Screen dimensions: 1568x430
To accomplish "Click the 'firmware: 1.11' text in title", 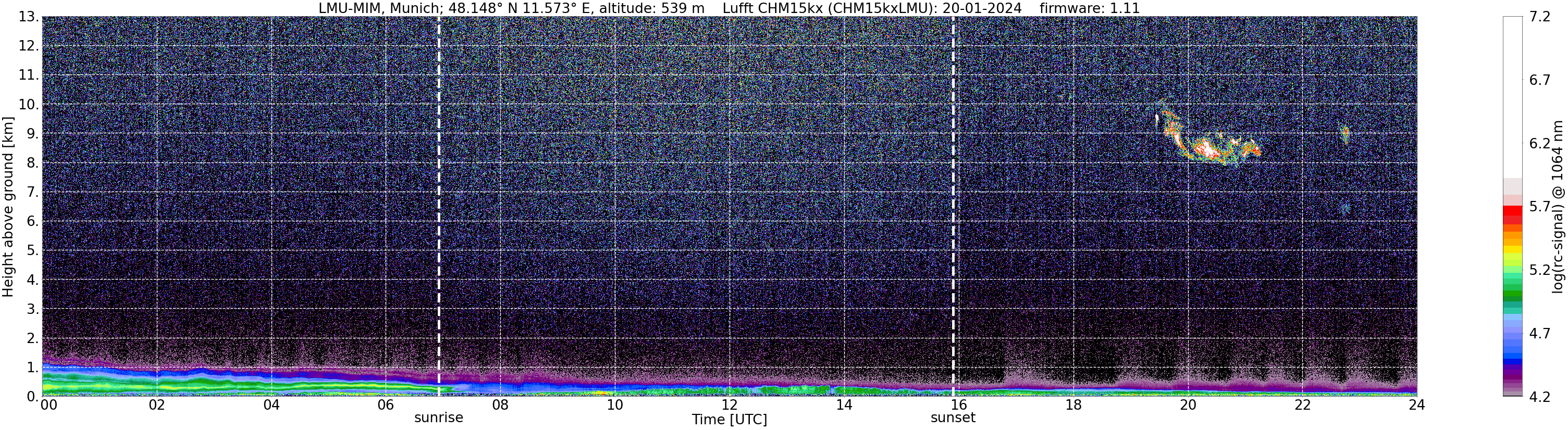I will click(x=1090, y=8).
